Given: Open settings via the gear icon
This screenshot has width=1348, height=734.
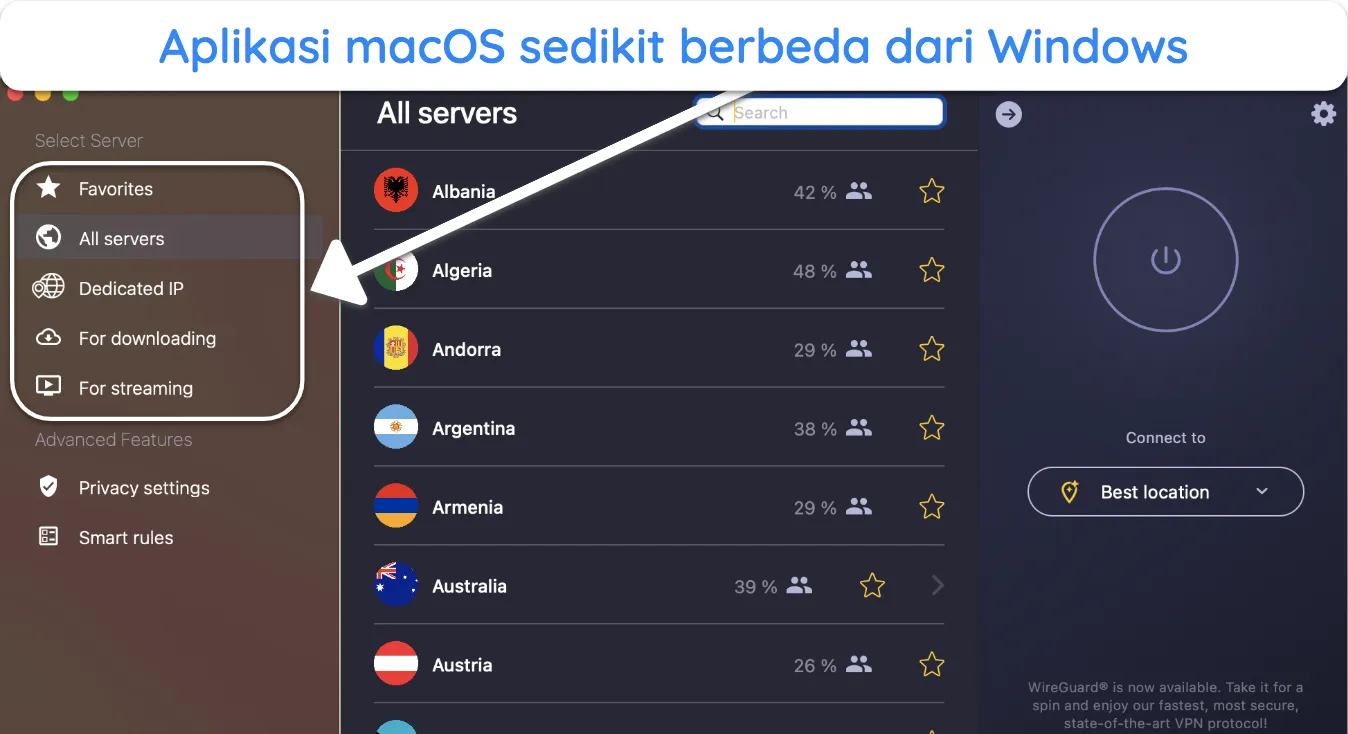Looking at the screenshot, I should (1323, 114).
